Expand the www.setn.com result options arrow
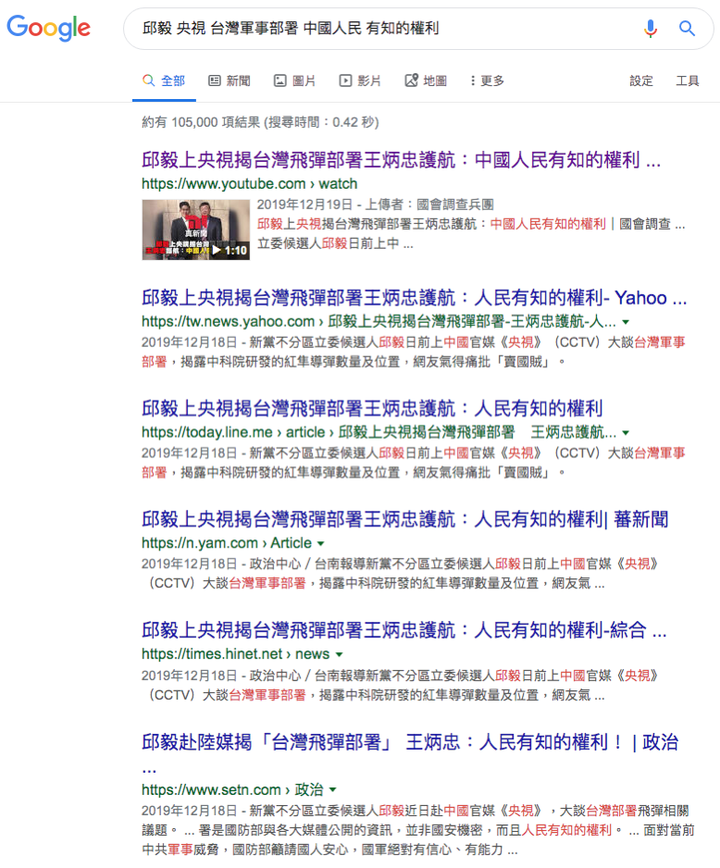The width and height of the screenshot is (720, 868). (333, 790)
